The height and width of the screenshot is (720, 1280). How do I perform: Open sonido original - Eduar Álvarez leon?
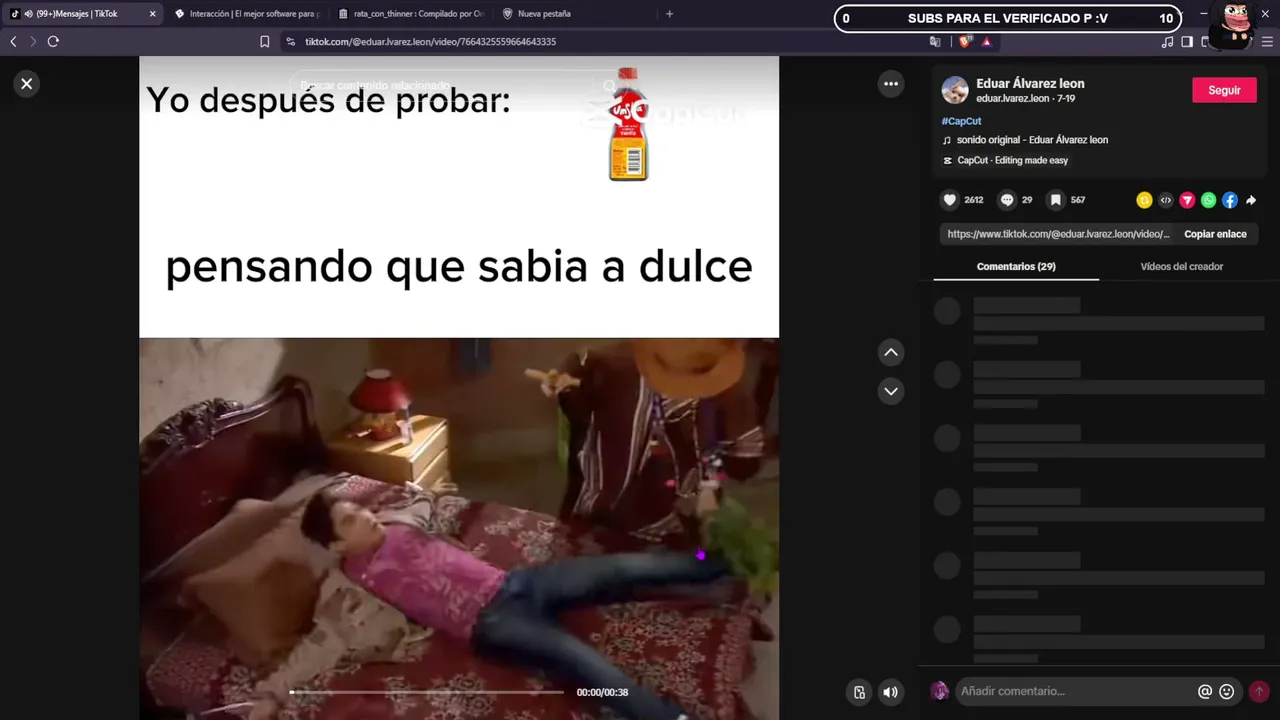pos(1032,140)
